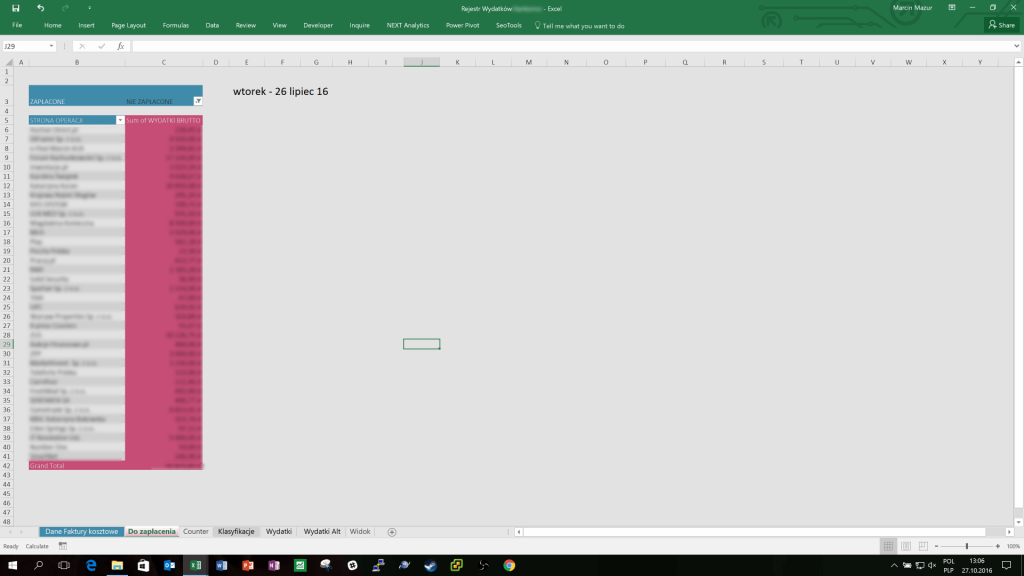Open the STRONA OPERACJI field dropdown
The height and width of the screenshot is (576, 1024).
(x=118, y=119)
